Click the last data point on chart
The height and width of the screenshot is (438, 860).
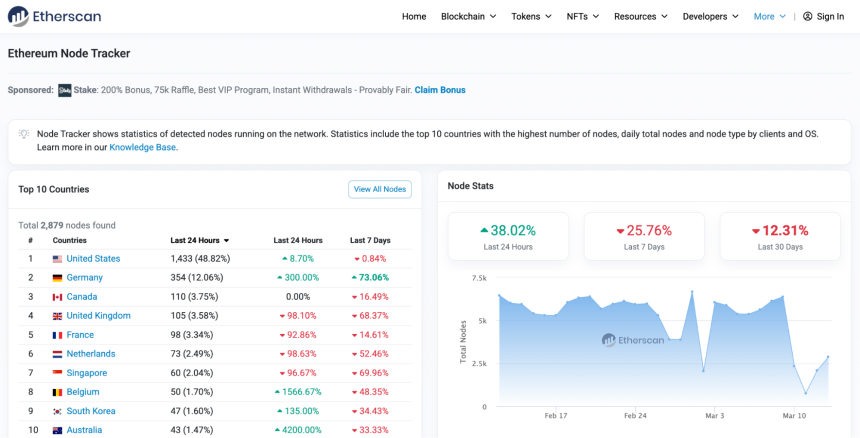click(x=828, y=357)
